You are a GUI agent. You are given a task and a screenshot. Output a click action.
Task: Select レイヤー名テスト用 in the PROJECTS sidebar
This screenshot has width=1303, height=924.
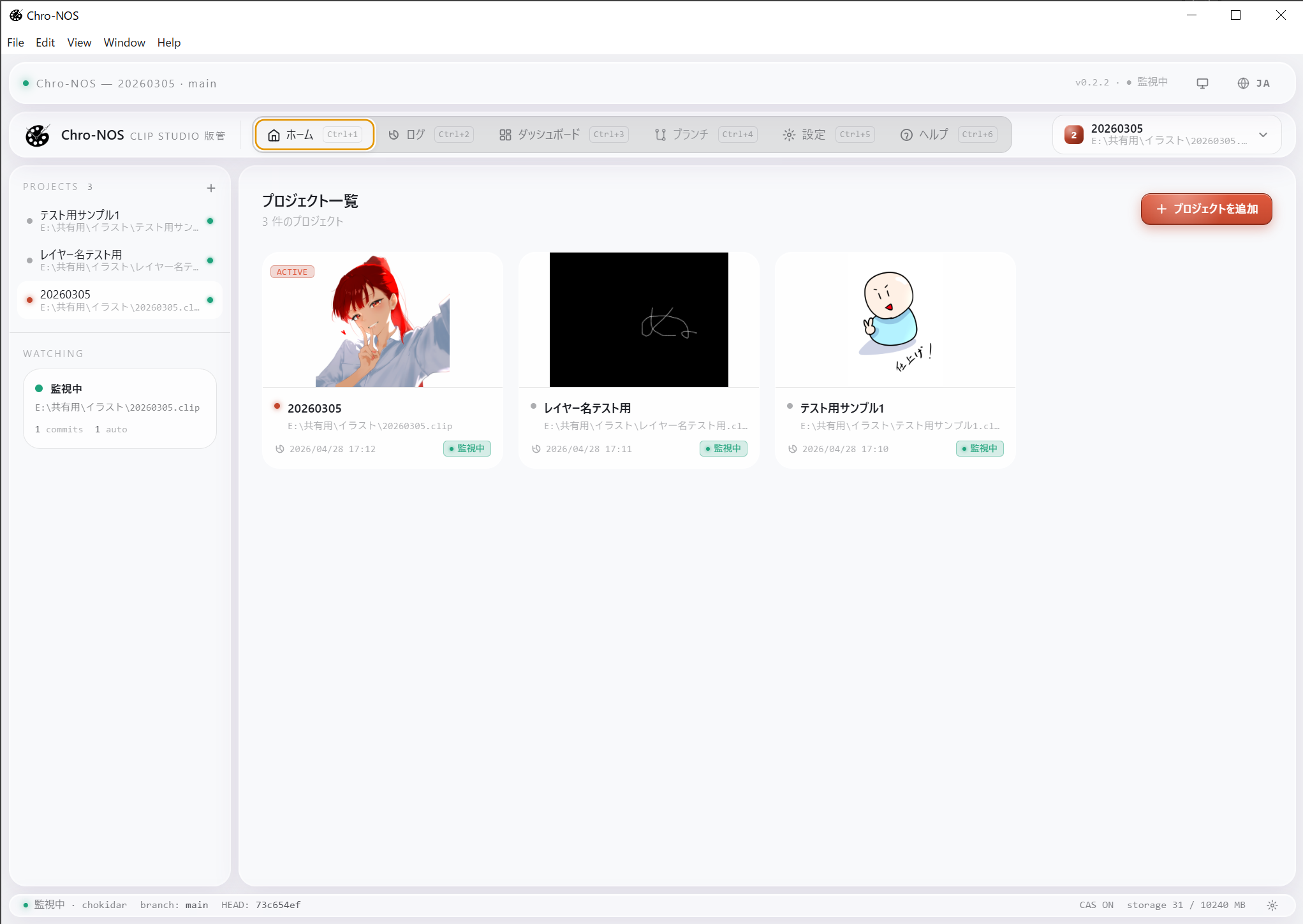(118, 260)
